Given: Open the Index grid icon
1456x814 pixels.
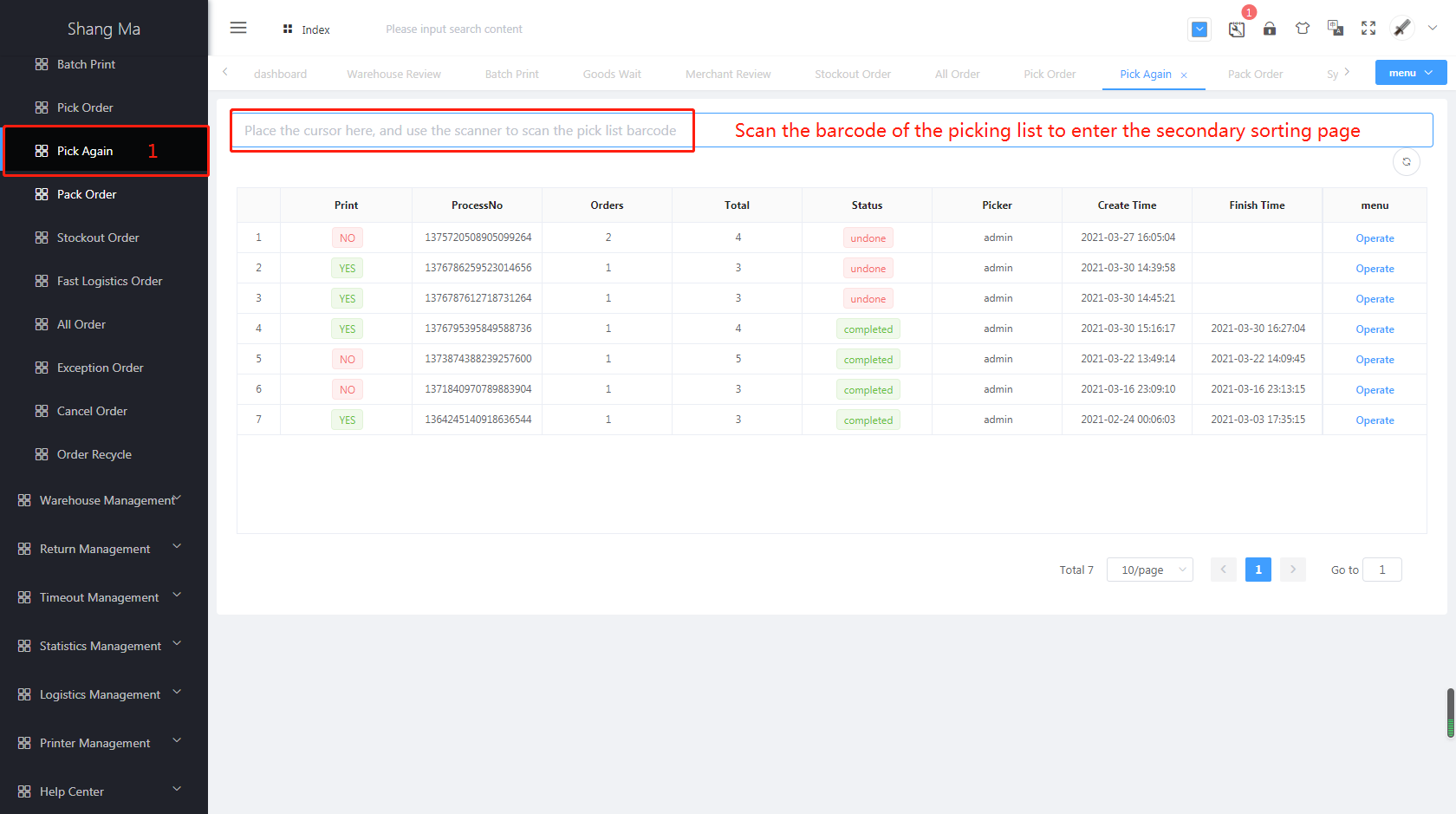Looking at the screenshot, I should pyautogui.click(x=288, y=29).
